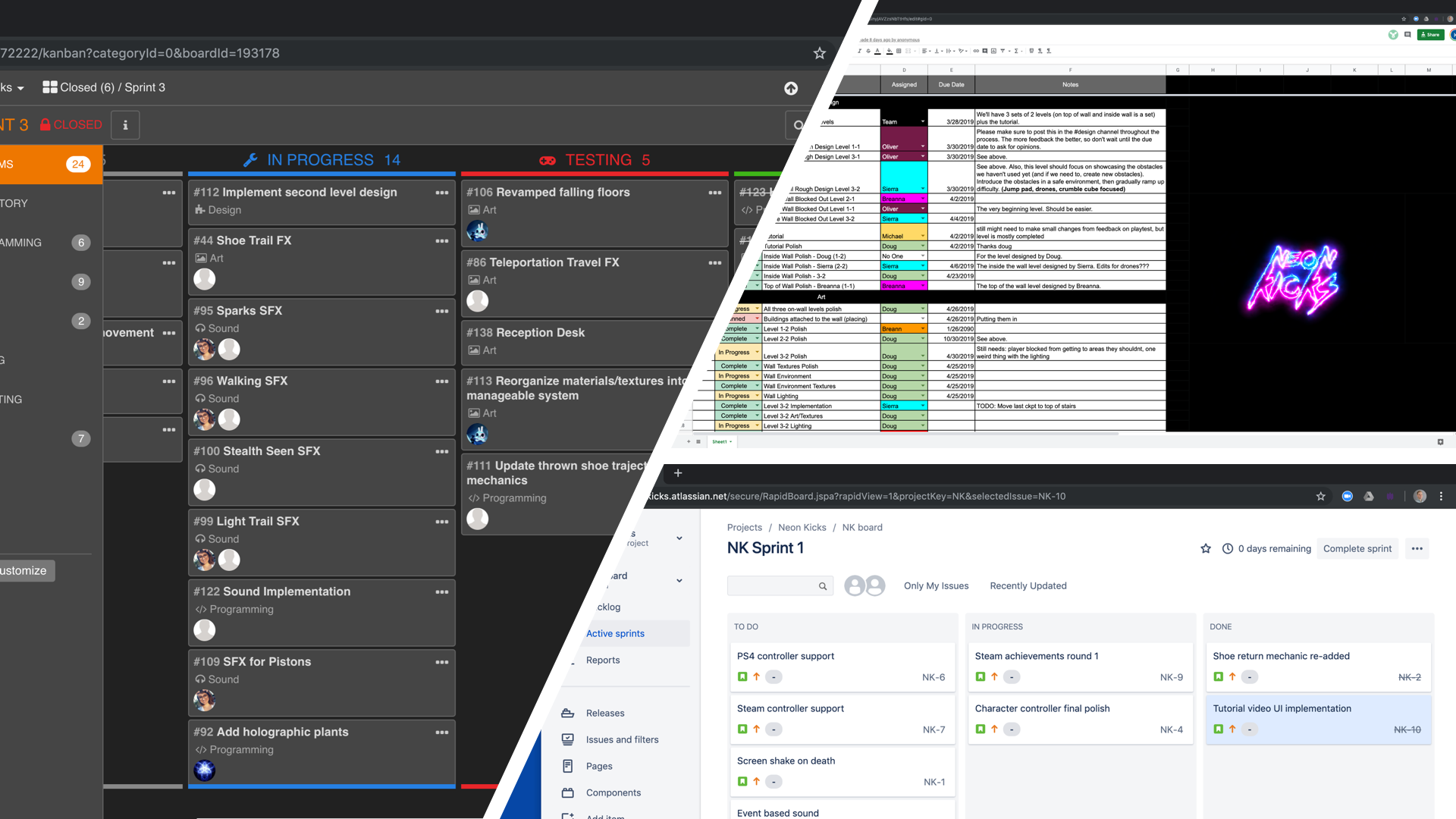The height and width of the screenshot is (819, 1456).
Task: Star the NK Sprint 1 board
Action: point(1205,548)
